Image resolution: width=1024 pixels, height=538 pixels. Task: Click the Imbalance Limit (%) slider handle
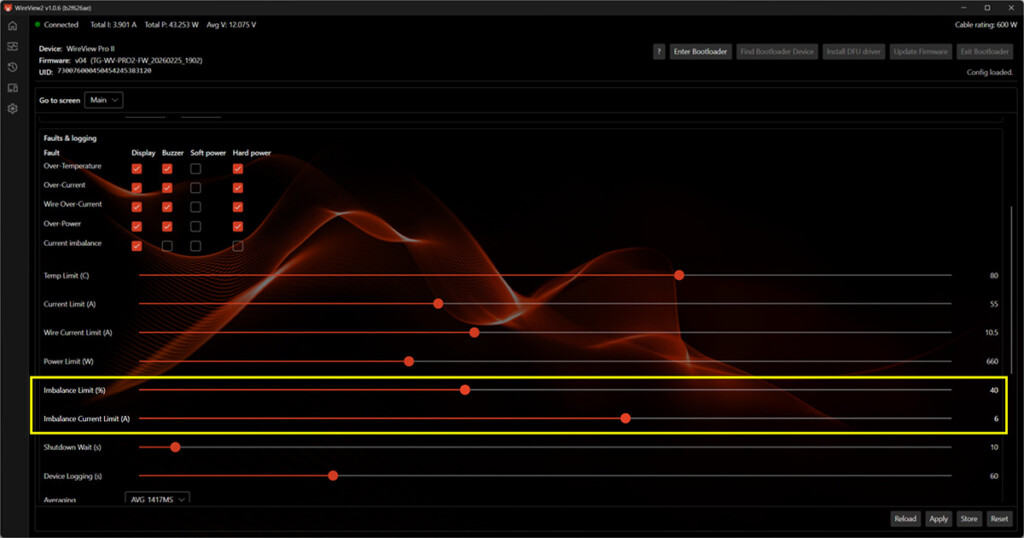465,390
